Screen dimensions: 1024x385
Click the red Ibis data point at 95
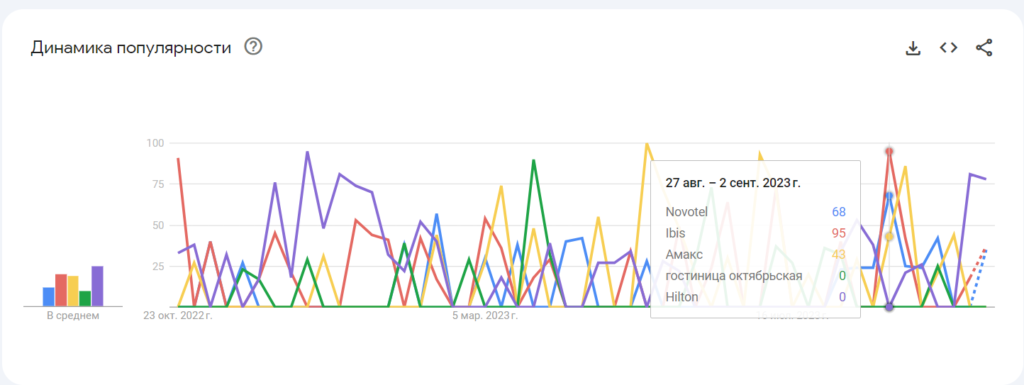click(x=889, y=151)
